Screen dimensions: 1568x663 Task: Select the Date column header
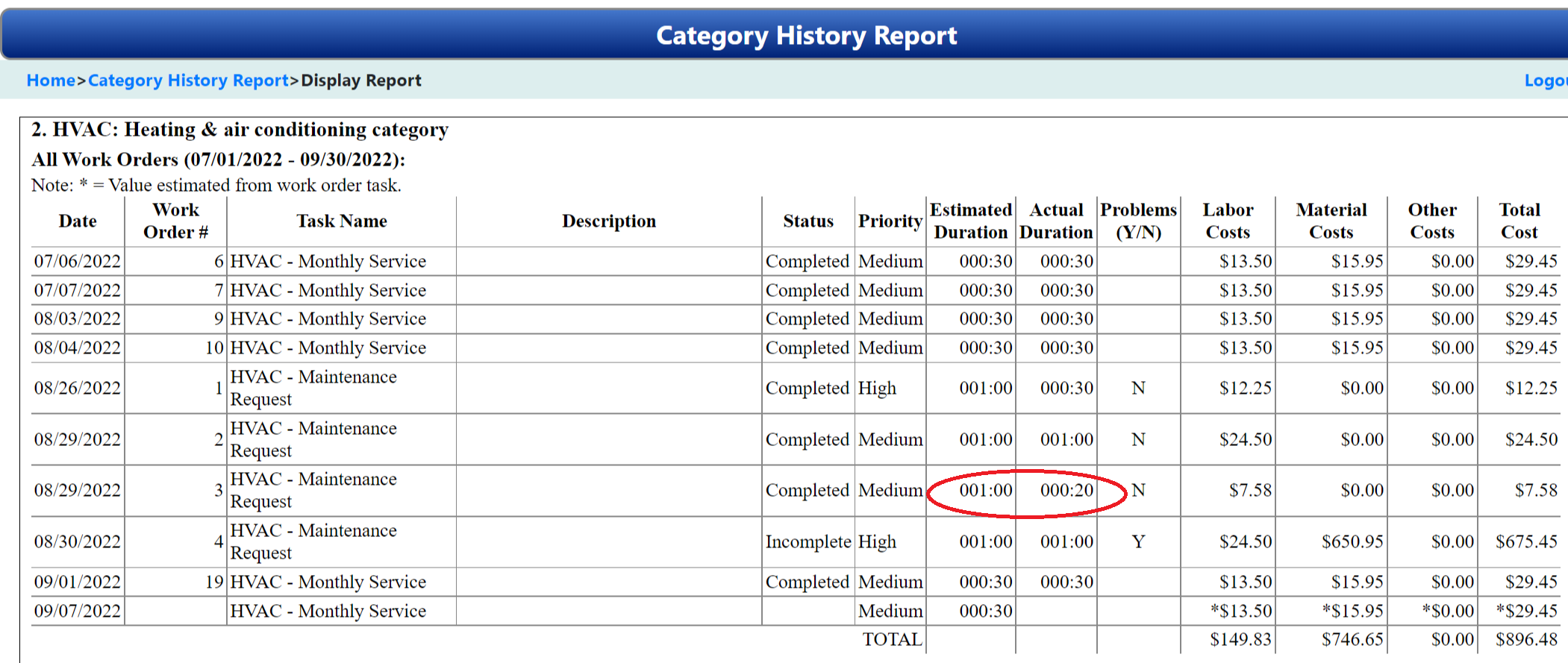tap(78, 221)
